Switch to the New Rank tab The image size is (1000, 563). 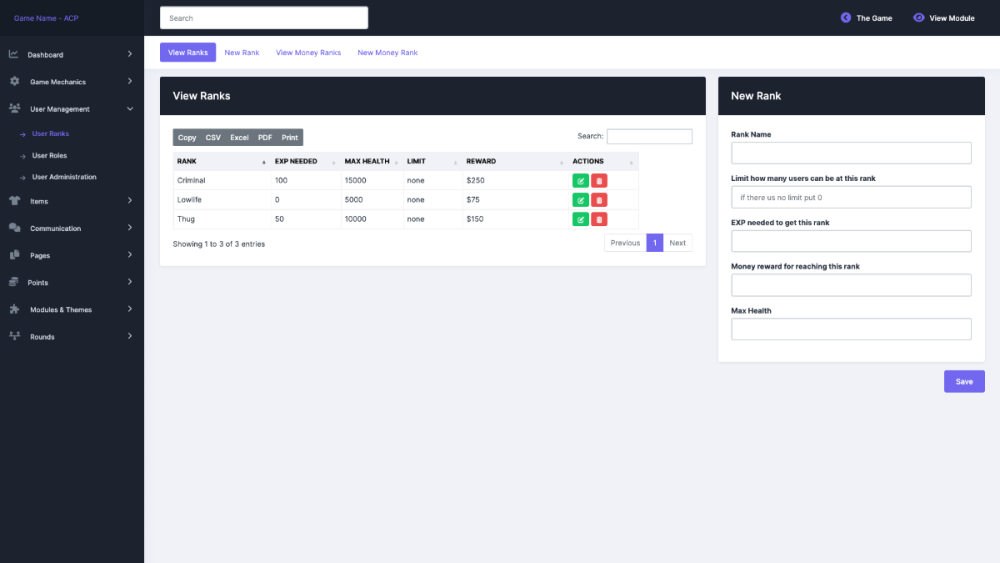pyautogui.click(x=242, y=52)
